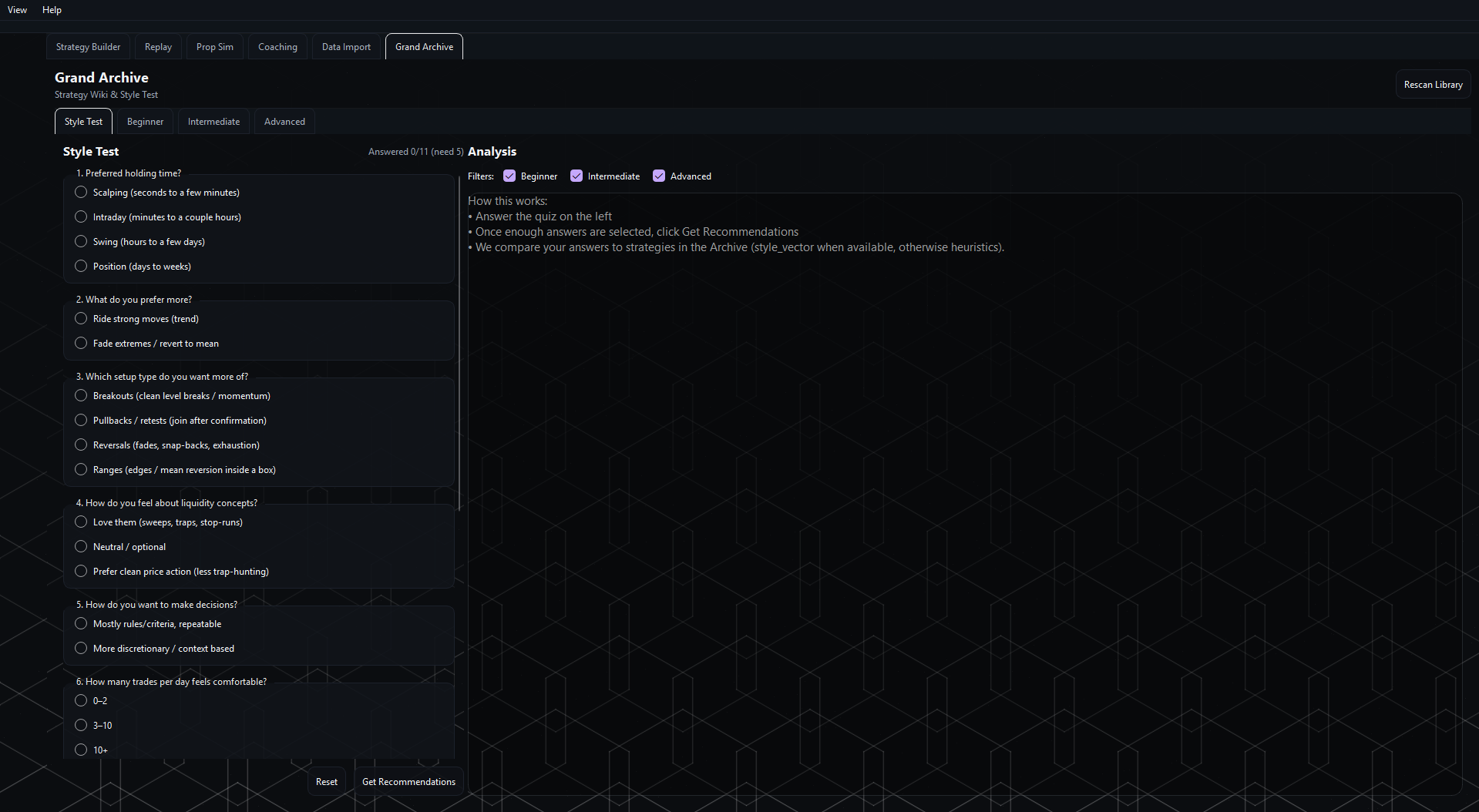Uncheck the Beginner filter checkbox
This screenshot has width=1479, height=812.
click(509, 176)
